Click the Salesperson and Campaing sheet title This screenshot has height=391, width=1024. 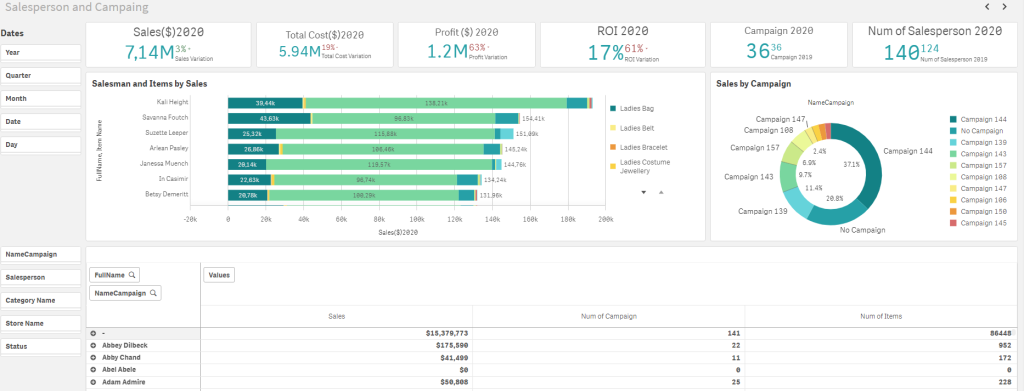point(76,7)
